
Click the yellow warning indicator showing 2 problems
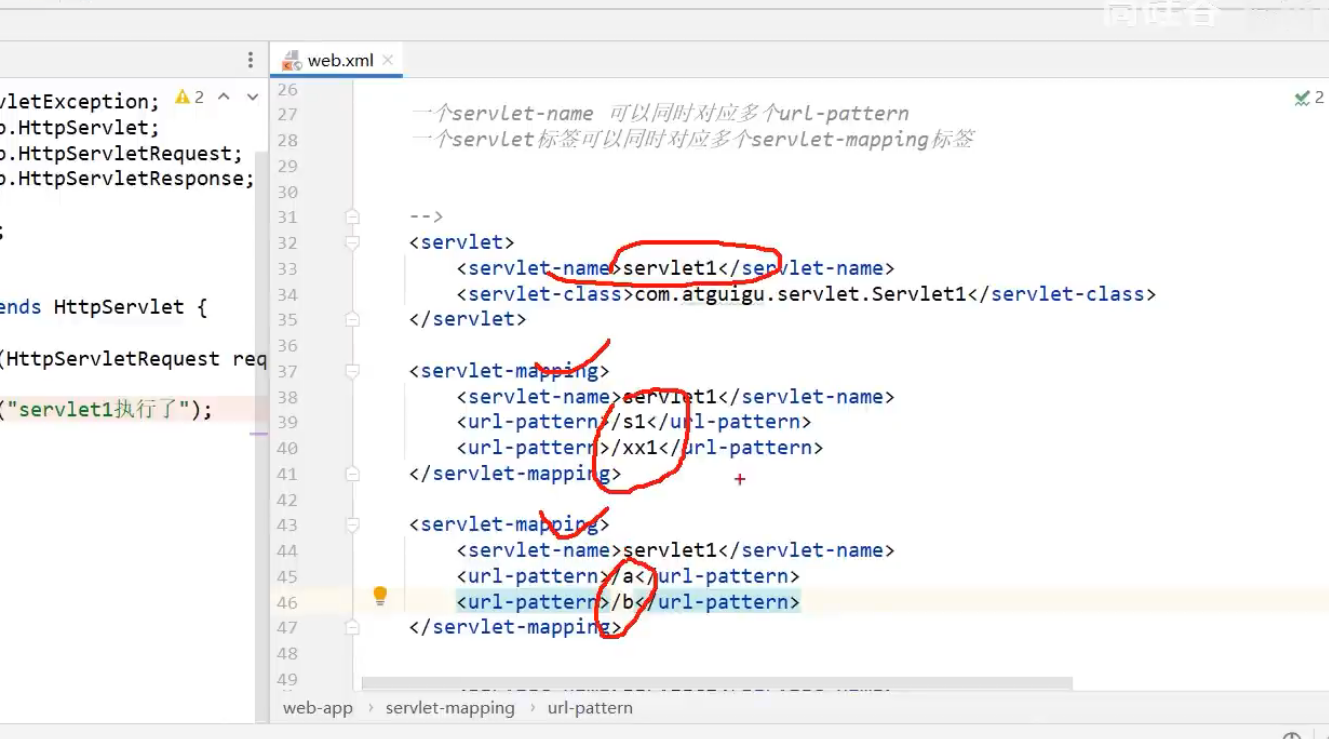point(184,95)
